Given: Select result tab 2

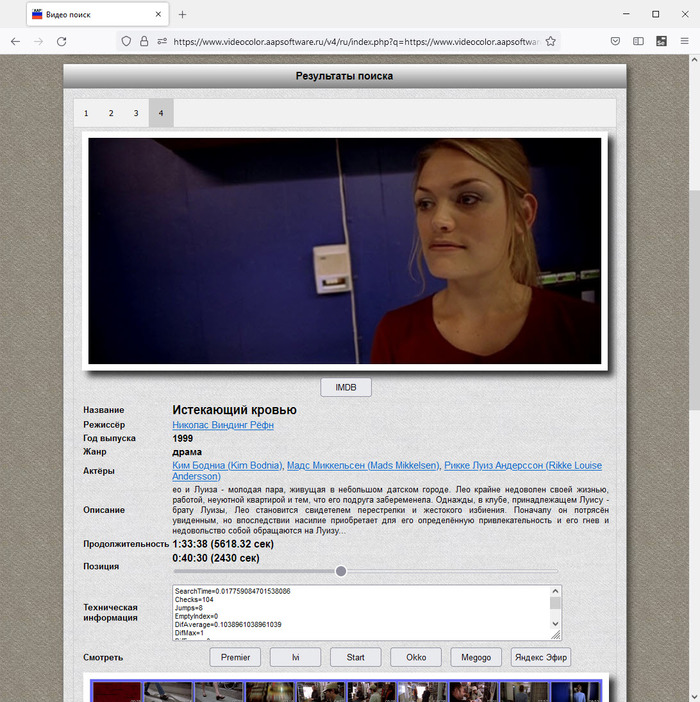Looking at the screenshot, I should (111, 113).
